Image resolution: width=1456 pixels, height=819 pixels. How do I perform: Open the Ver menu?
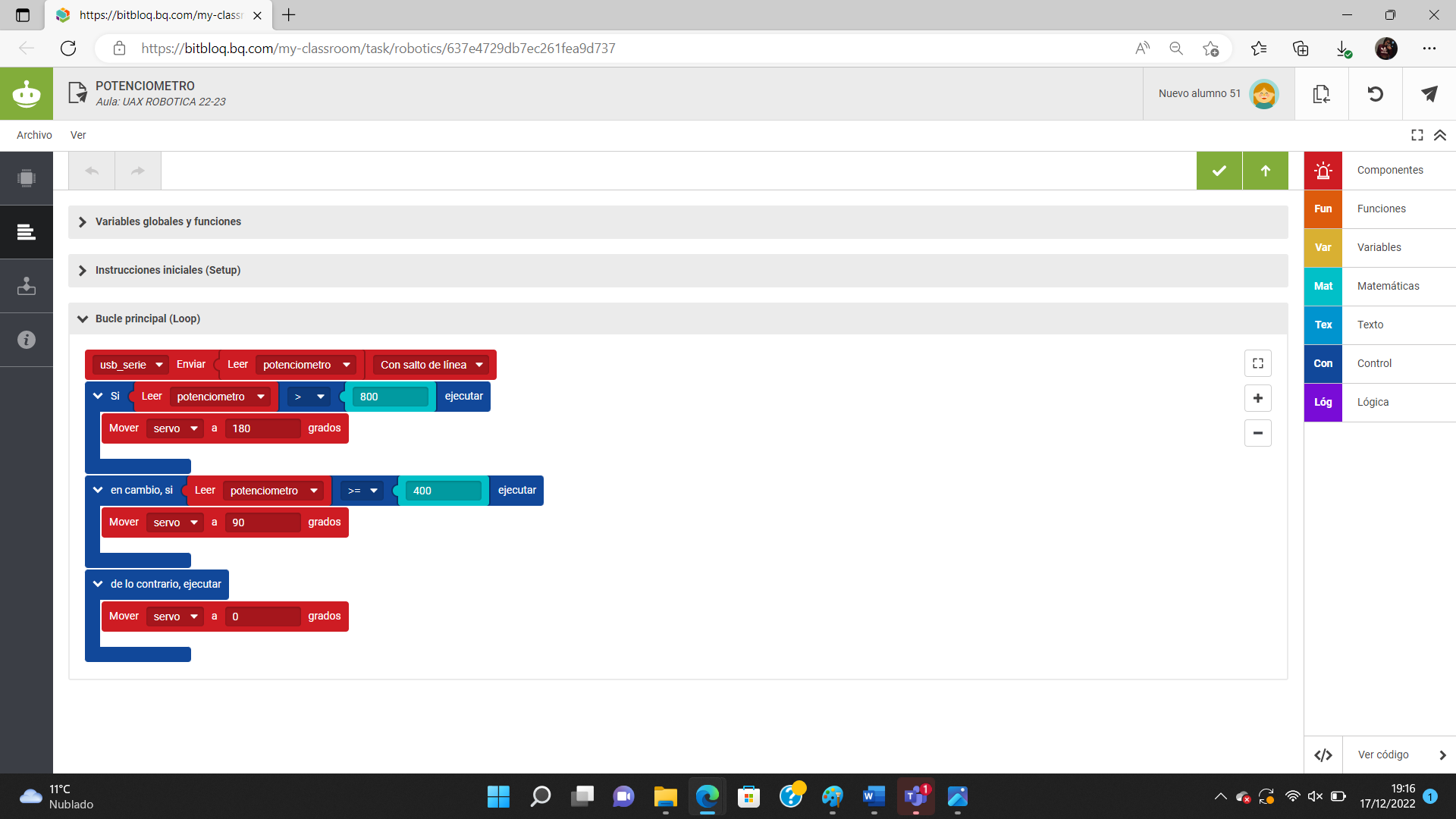(x=77, y=135)
